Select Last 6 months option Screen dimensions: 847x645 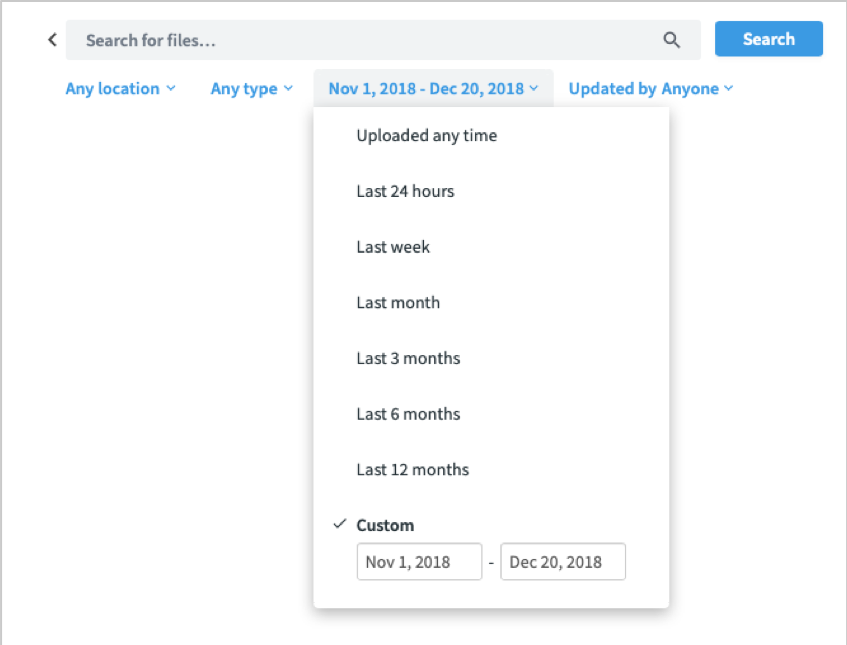click(x=408, y=414)
